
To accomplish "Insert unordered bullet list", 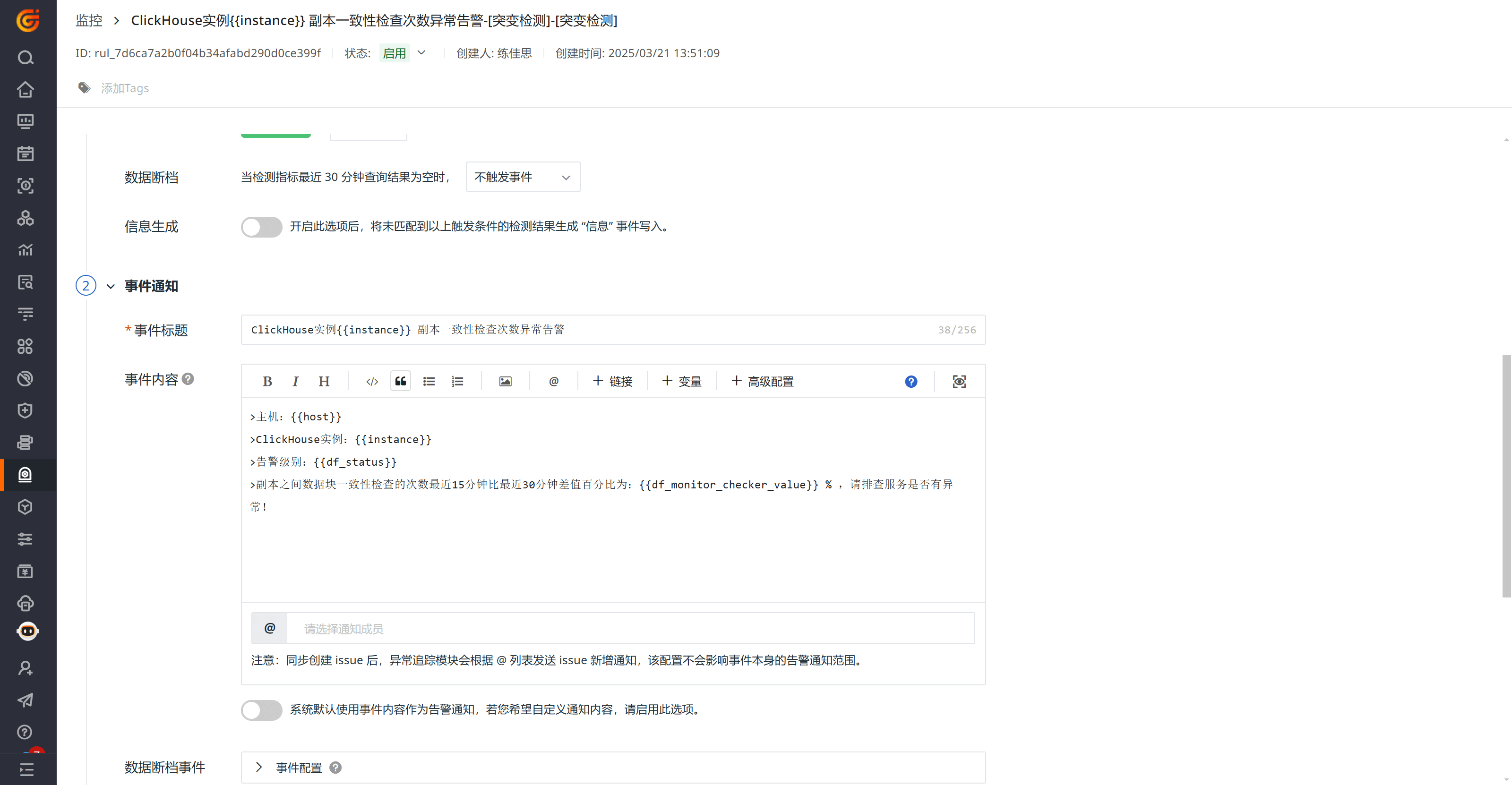I will (x=429, y=381).
